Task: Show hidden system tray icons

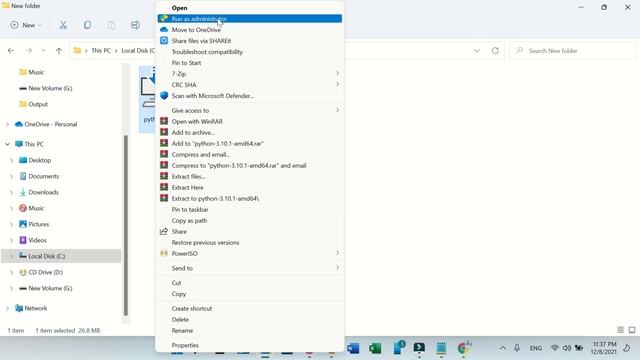Action: [x=503, y=348]
